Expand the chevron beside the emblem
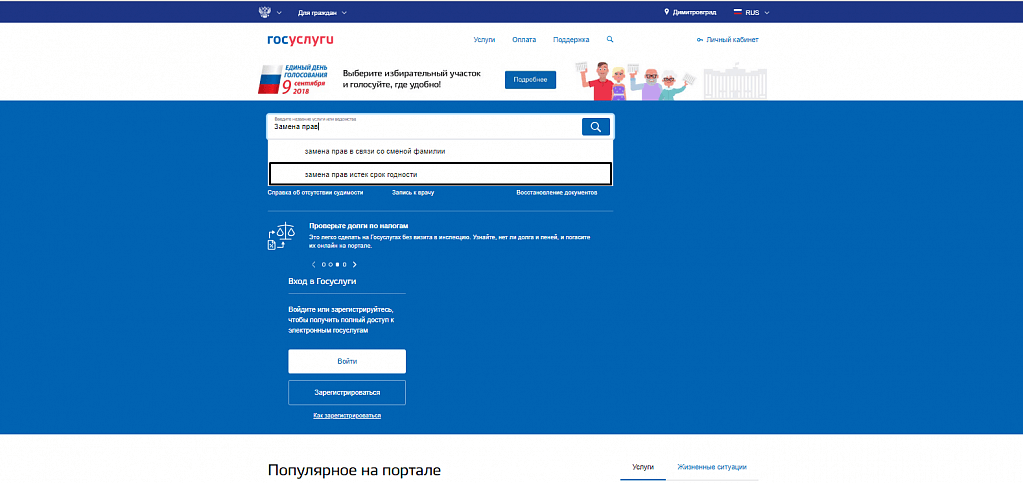The height and width of the screenshot is (483, 1023). click(279, 12)
